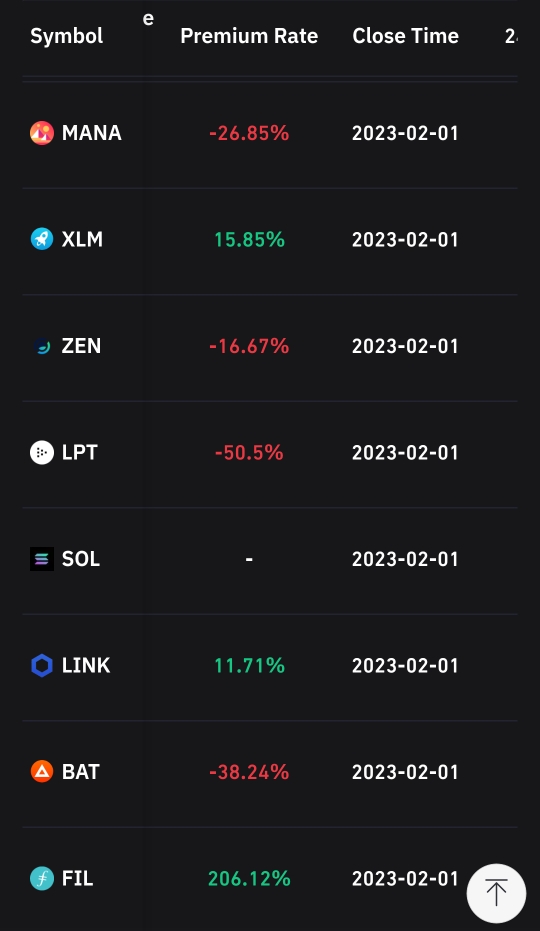Screen dimensions: 540x931
Task: Select the Symbol column header
Action: point(67,36)
